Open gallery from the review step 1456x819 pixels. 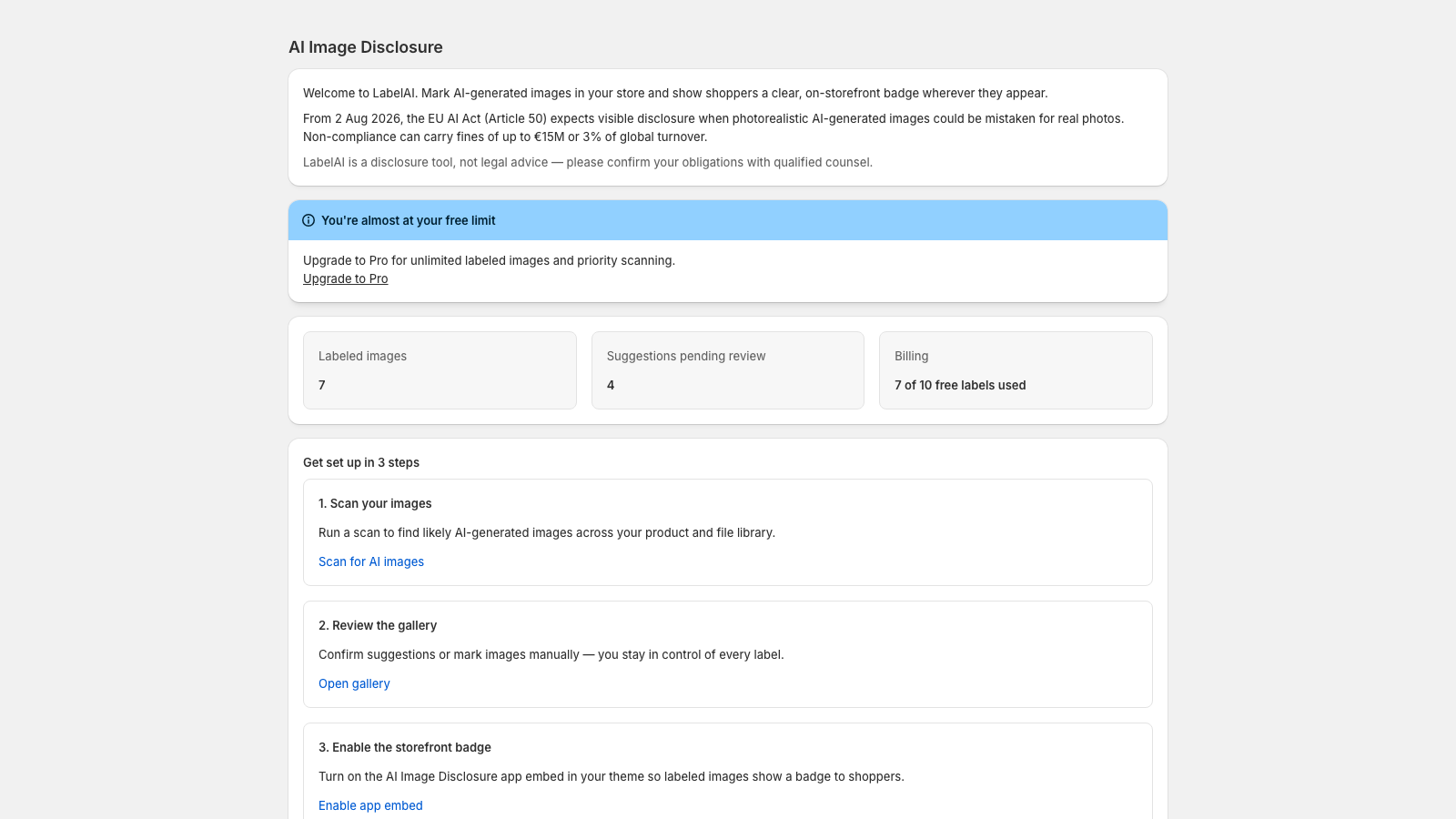coord(354,683)
